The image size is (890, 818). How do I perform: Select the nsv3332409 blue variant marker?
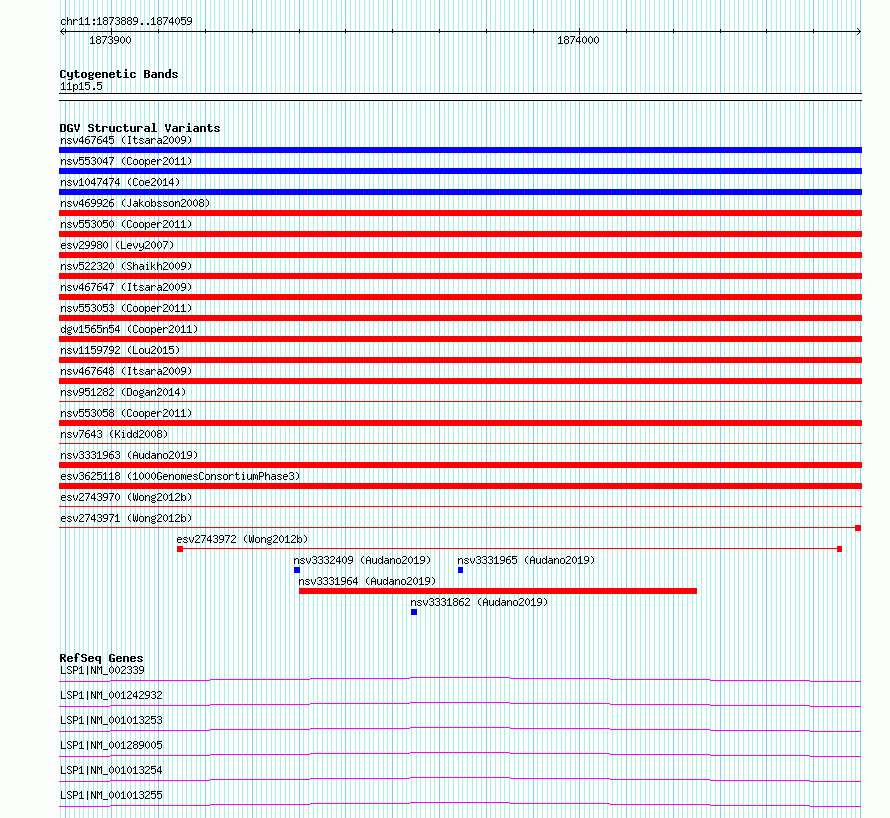[297, 570]
